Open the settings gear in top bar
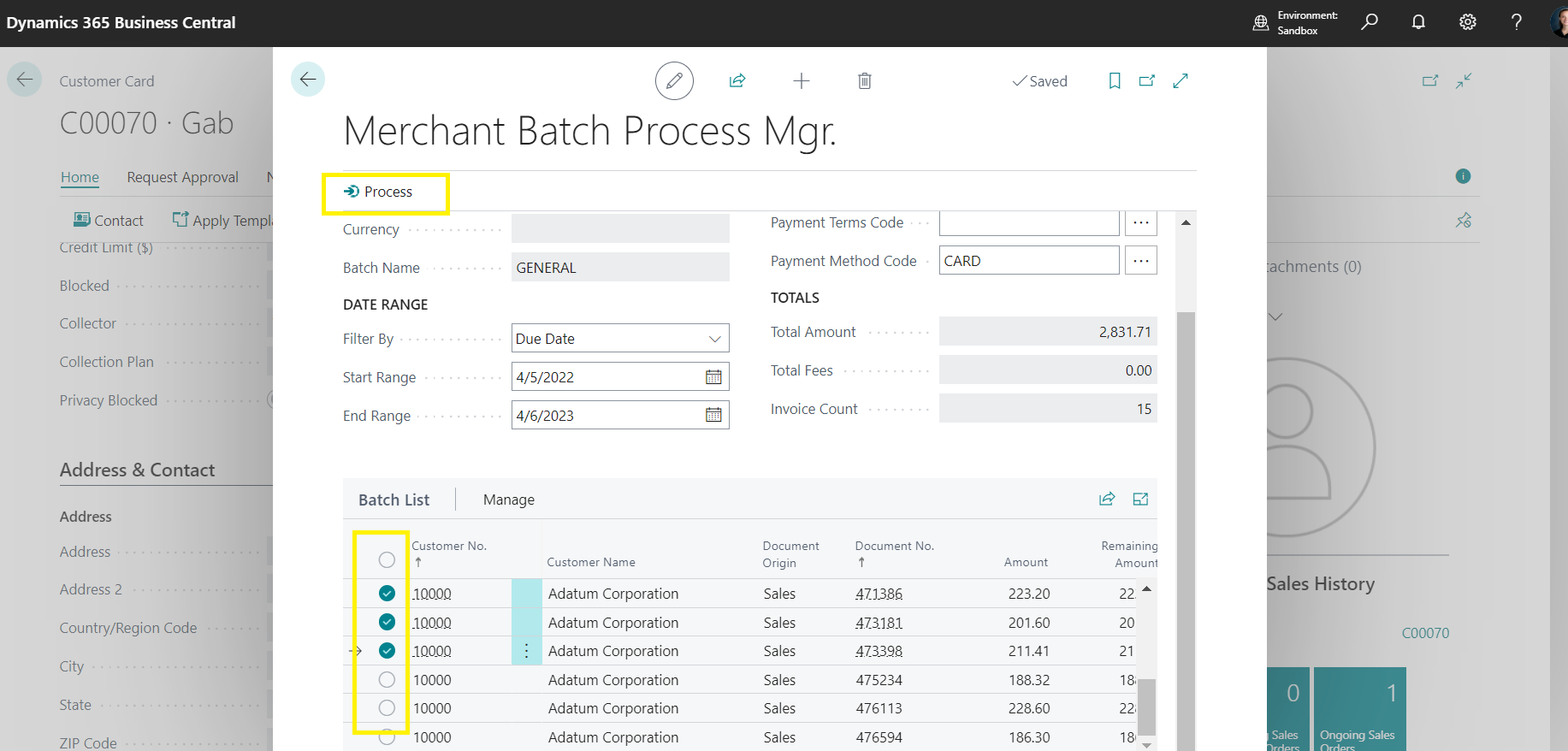The height and width of the screenshot is (751, 1568). 1468,22
